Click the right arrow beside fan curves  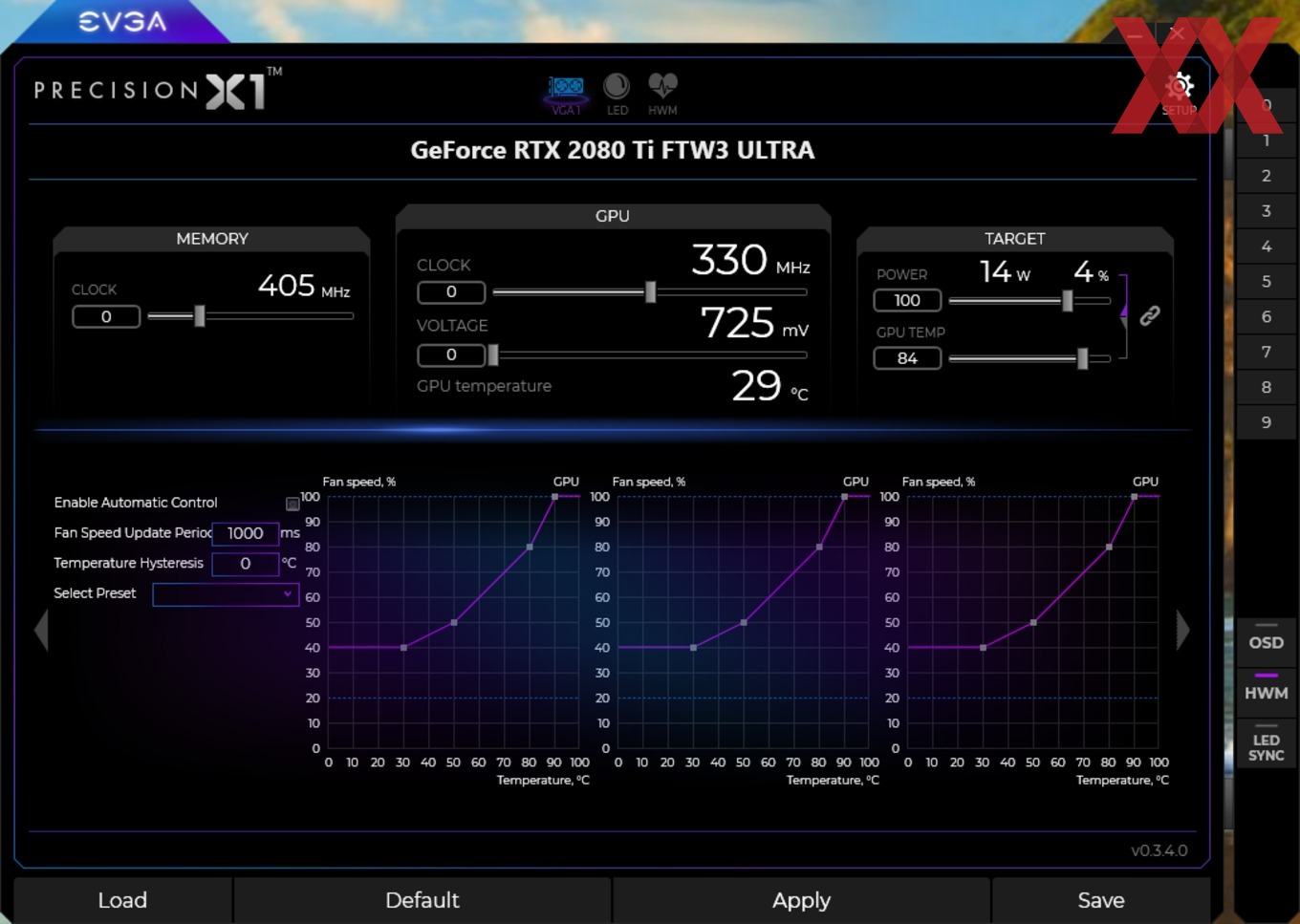(1183, 630)
